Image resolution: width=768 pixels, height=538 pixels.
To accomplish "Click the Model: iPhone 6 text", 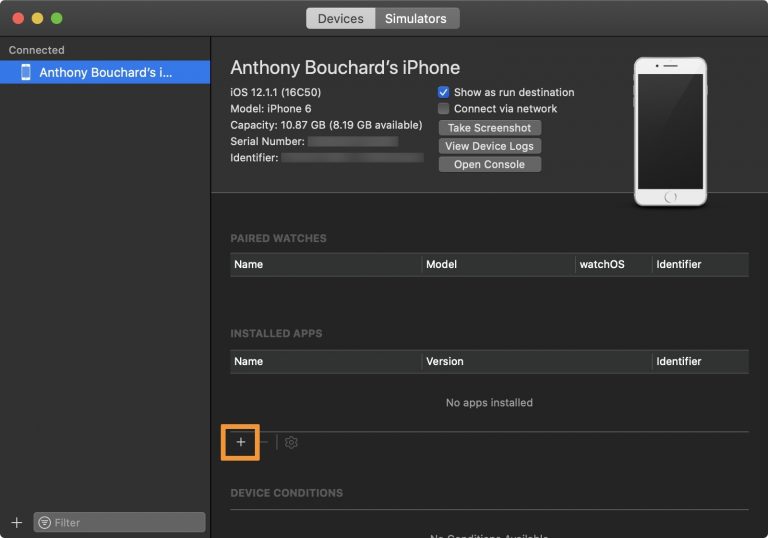I will [270, 108].
